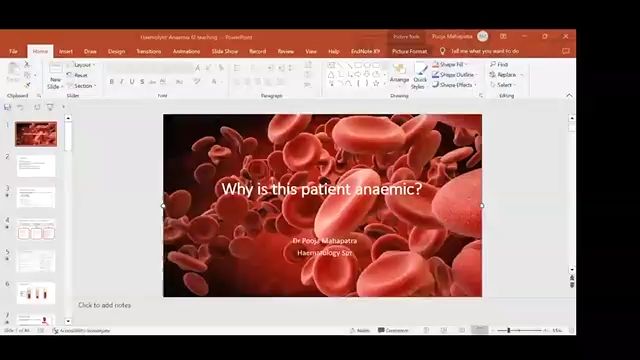Open the Shape Fill dropdown
The width and height of the screenshot is (640, 360).
[x=450, y=64]
